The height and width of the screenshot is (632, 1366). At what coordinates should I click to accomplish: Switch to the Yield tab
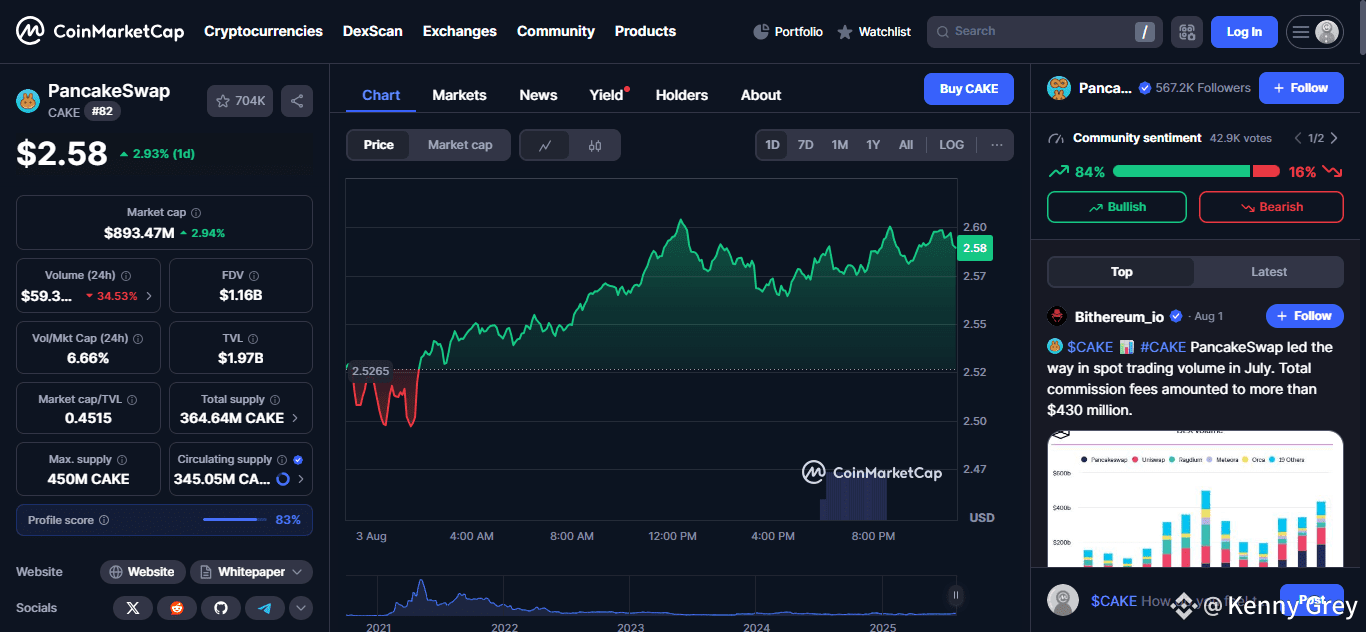pyautogui.click(x=606, y=95)
